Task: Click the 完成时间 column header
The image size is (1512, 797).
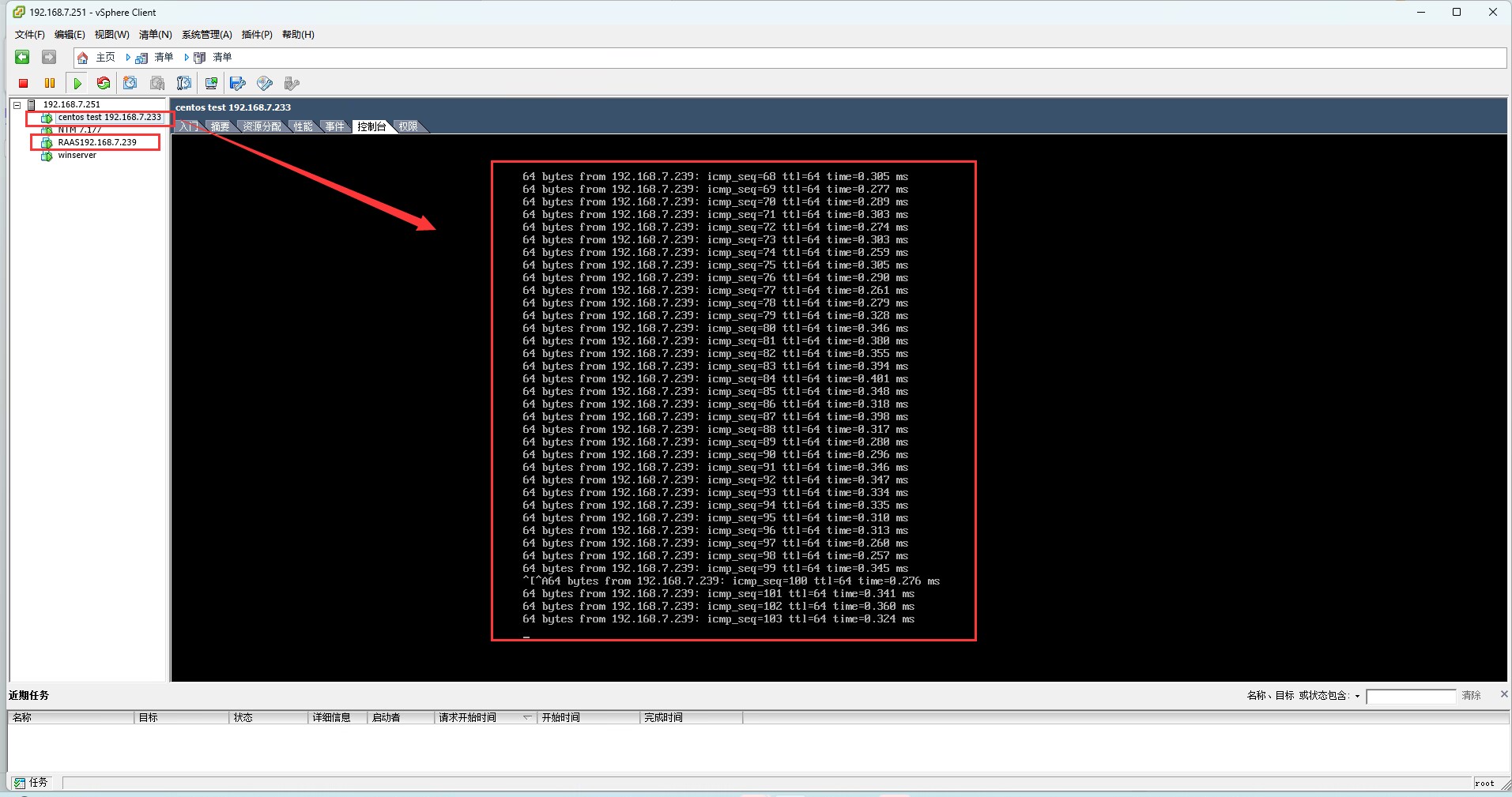Action: click(x=692, y=717)
